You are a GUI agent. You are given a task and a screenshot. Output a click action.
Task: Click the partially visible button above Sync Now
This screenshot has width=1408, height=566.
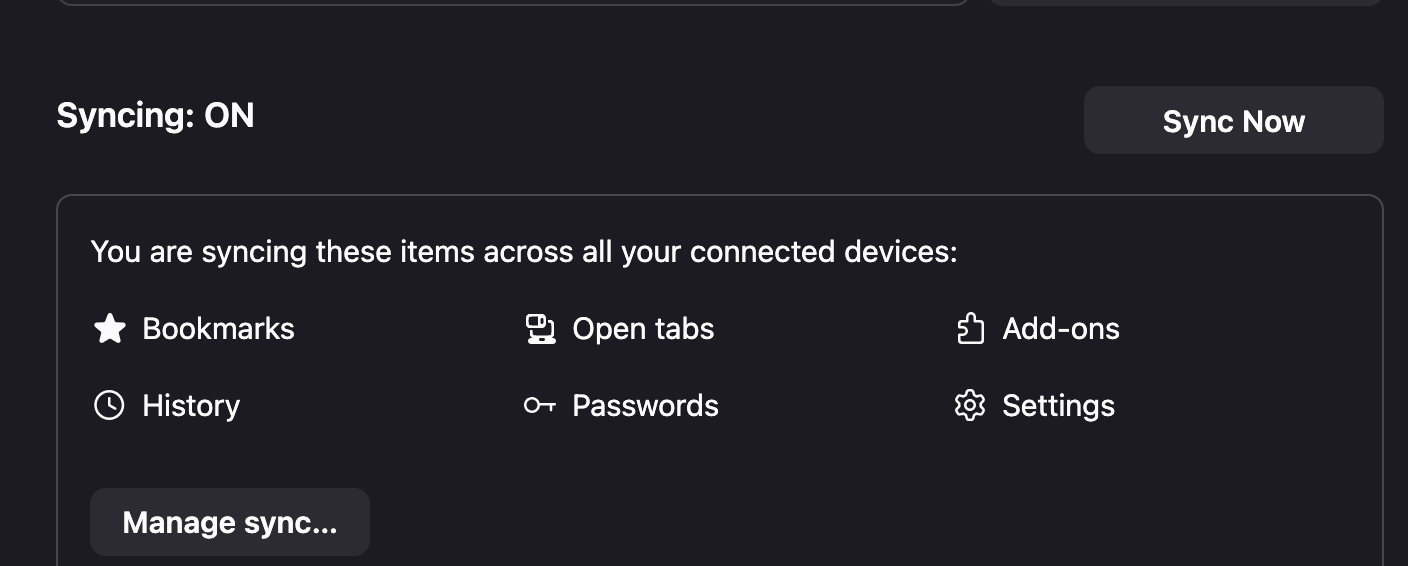coord(1185,2)
